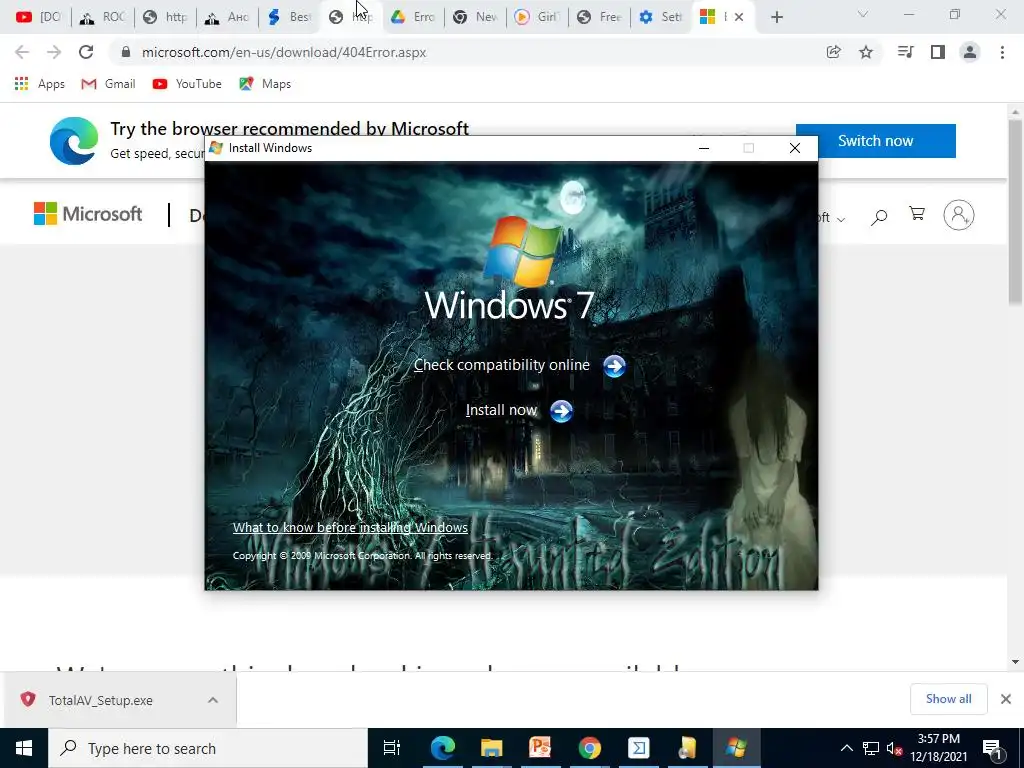Switch to the Google Drive Erro tab
The image size is (1024, 768).
[x=414, y=17]
